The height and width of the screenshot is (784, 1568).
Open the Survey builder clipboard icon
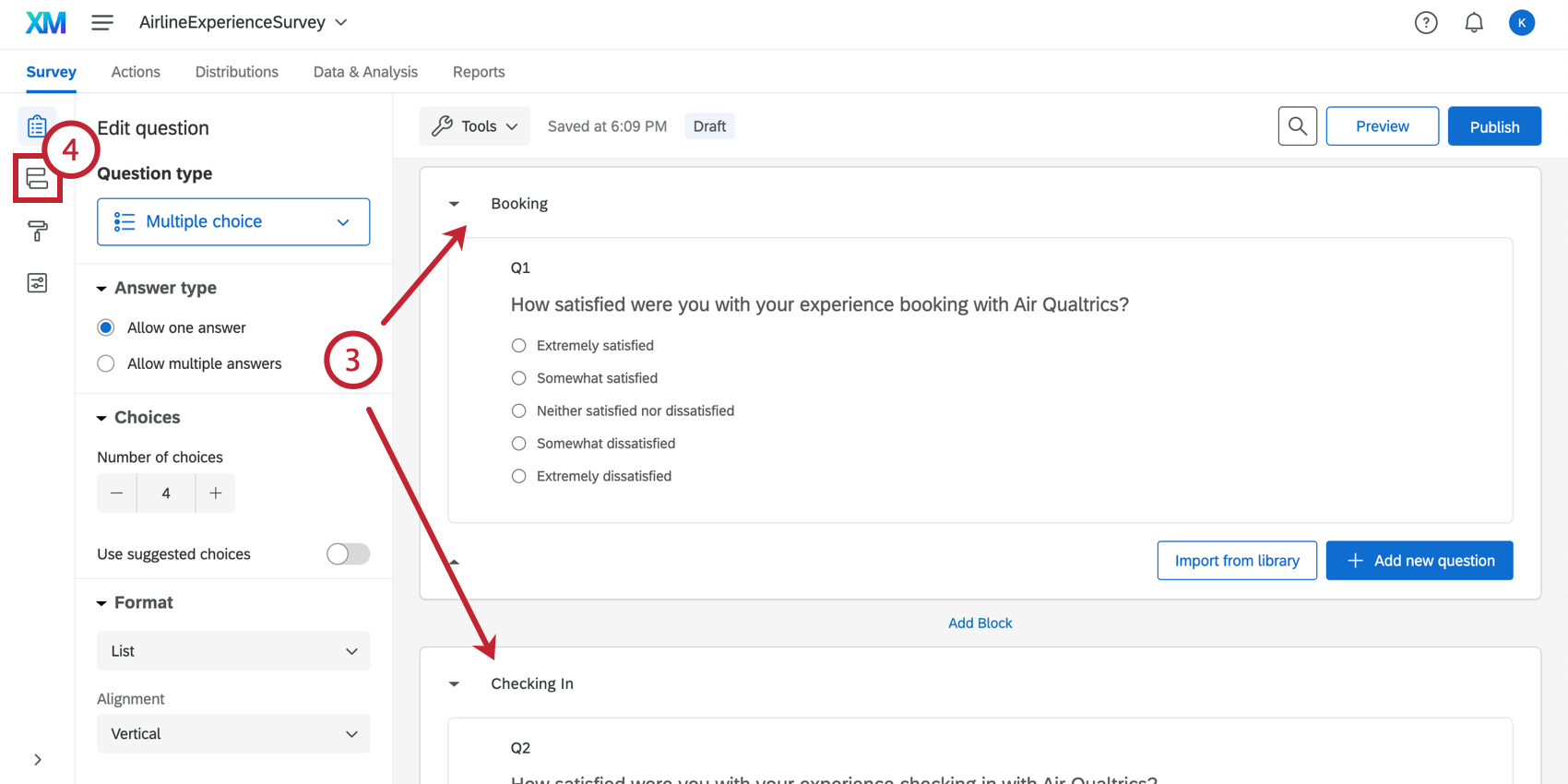click(x=37, y=125)
